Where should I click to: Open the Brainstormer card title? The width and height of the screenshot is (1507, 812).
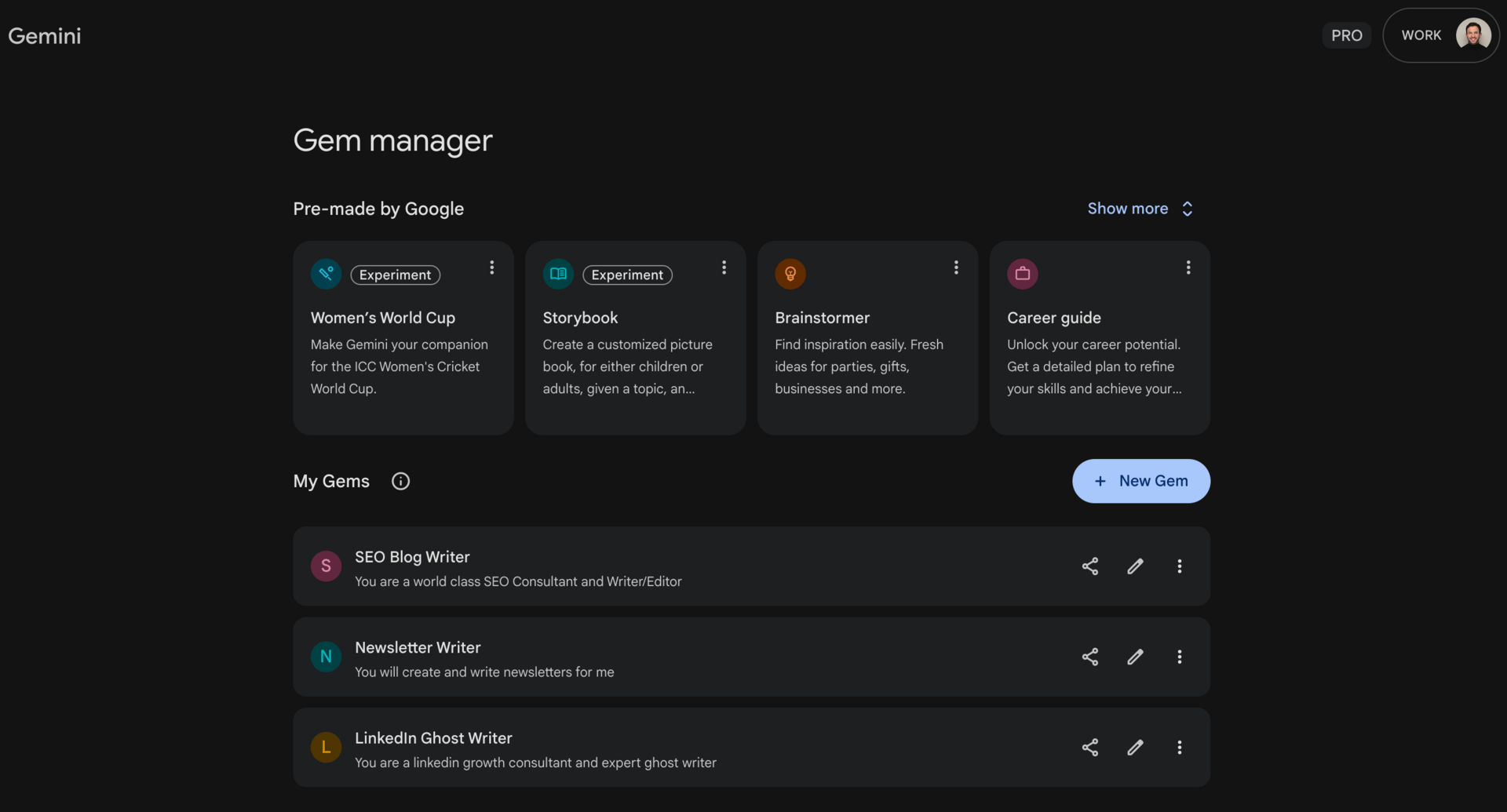click(x=823, y=318)
